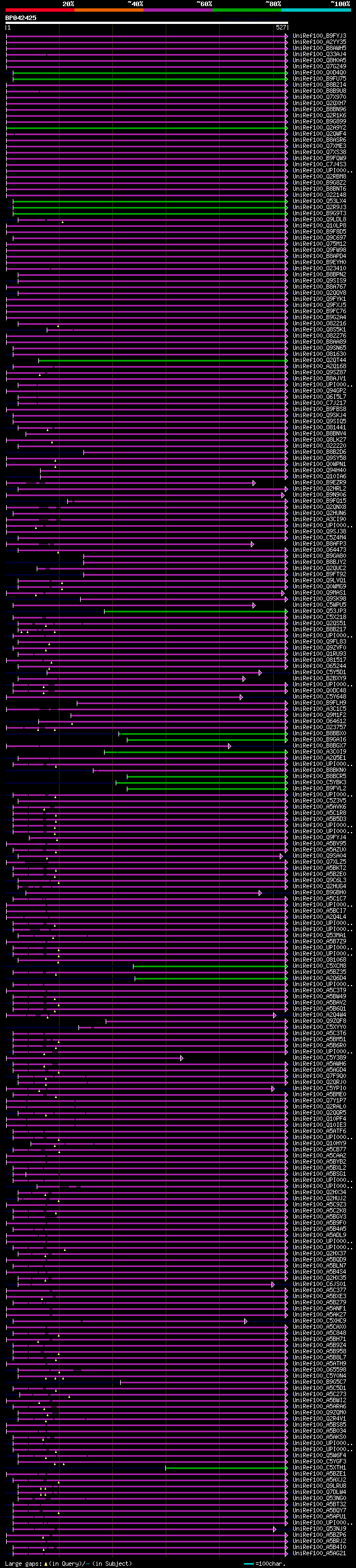Click the end arrowhead of the B8BGX7 alignment
Viewport: 356px width, 1568px height.
[229, 746]
